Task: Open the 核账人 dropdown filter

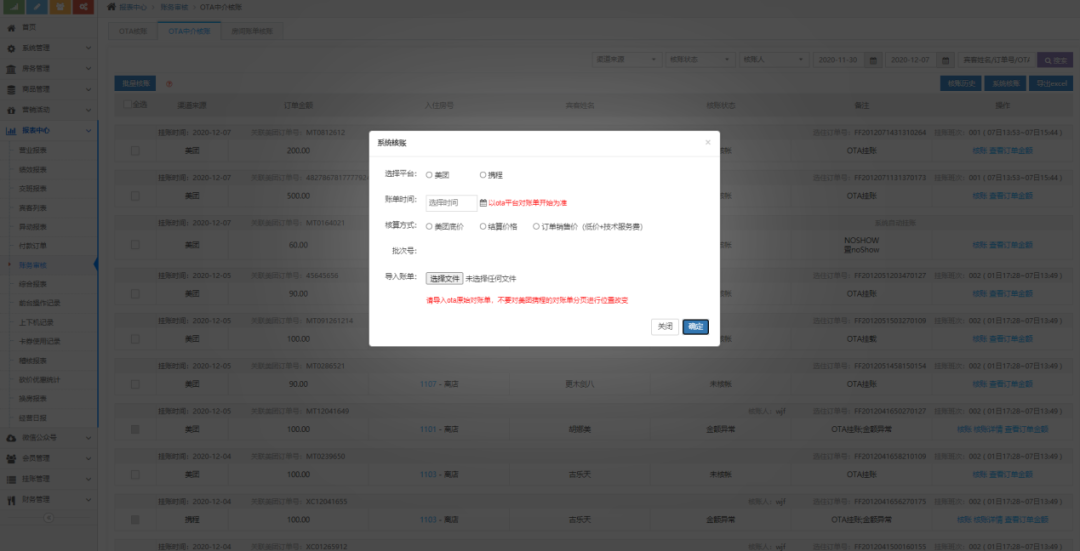Action: [x=773, y=61]
